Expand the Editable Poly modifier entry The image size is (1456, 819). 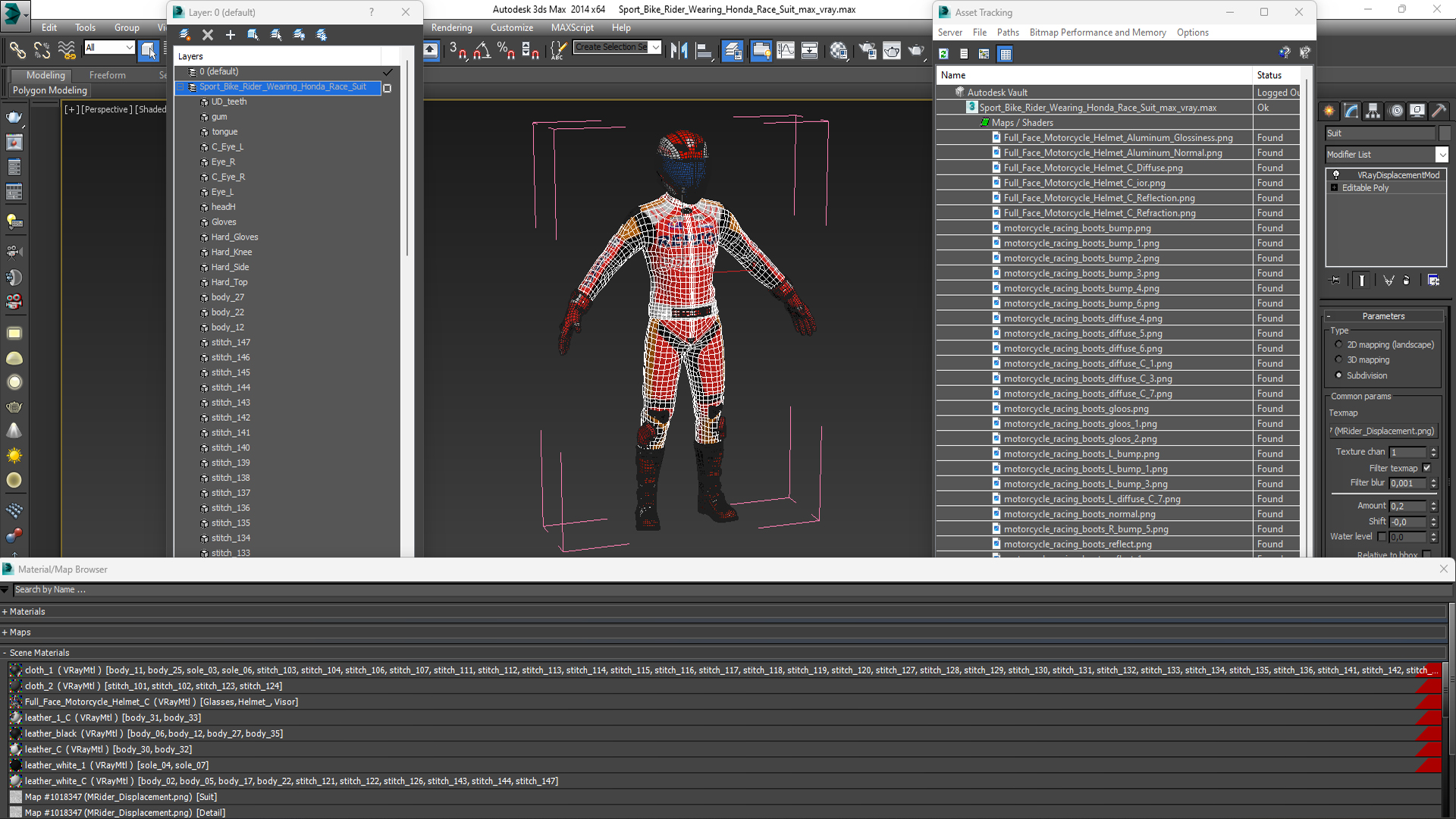[1334, 187]
